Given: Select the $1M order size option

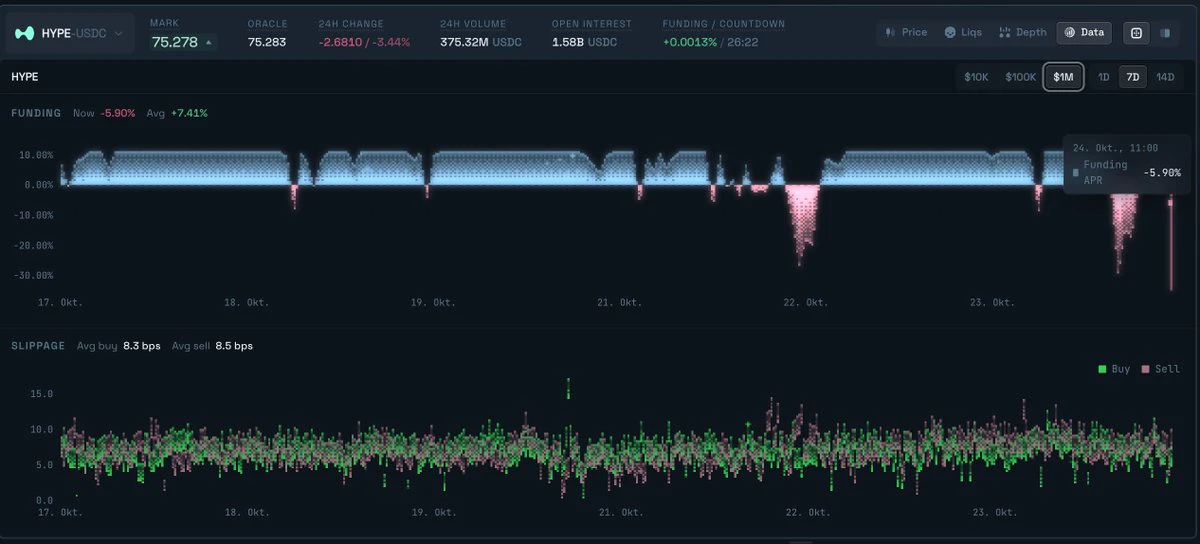Looking at the screenshot, I should point(1063,77).
